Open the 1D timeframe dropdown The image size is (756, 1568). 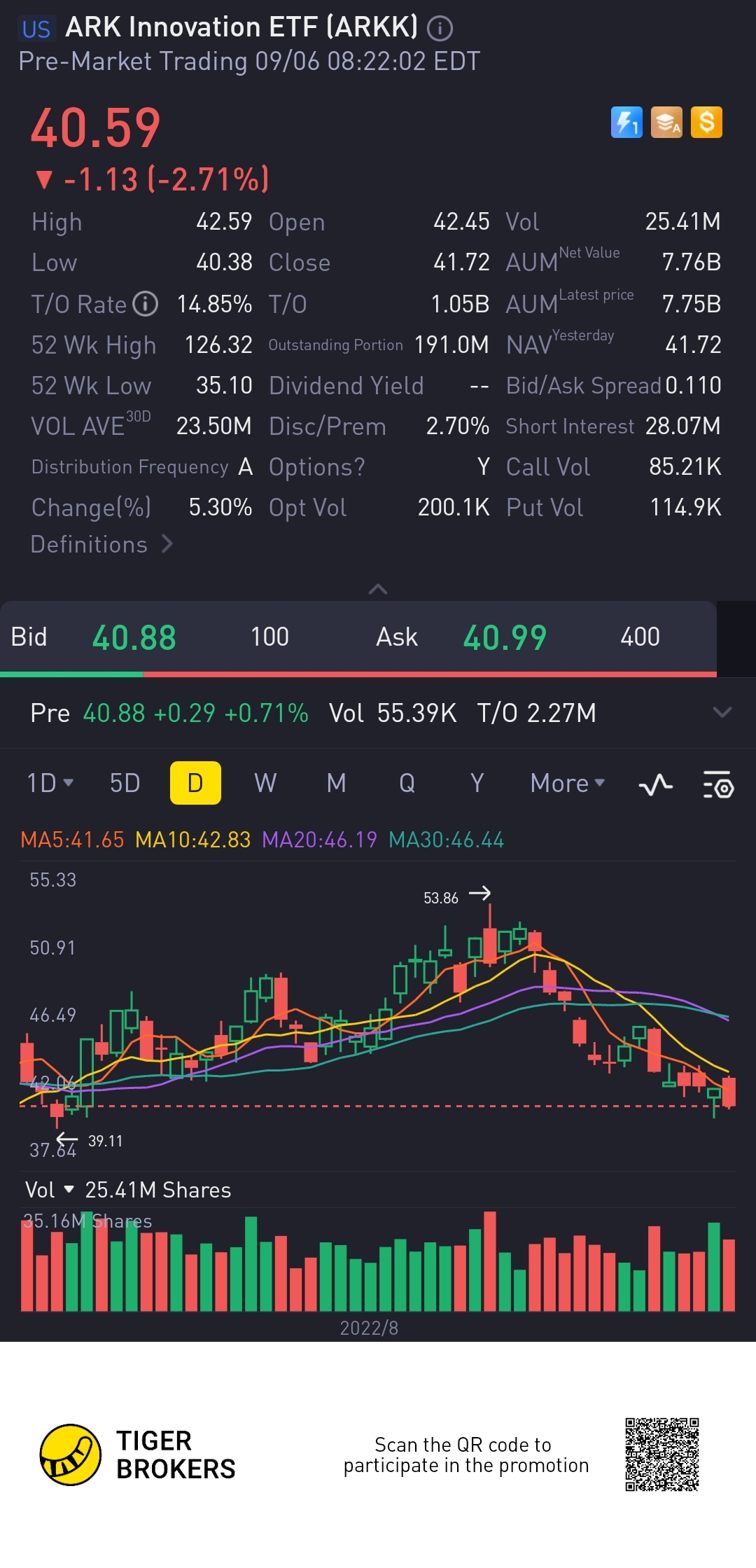pyautogui.click(x=50, y=783)
